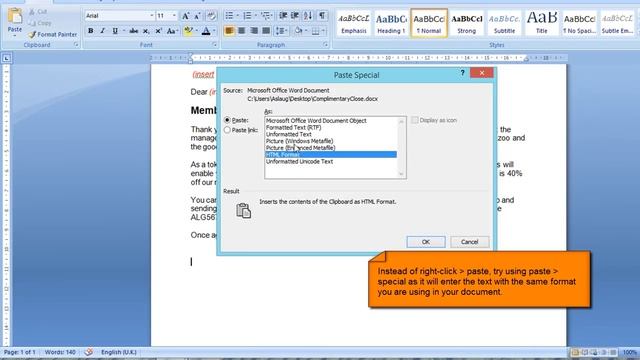Apply Subscript formatting
Viewport: 640px width, 360px height.
tap(146, 31)
